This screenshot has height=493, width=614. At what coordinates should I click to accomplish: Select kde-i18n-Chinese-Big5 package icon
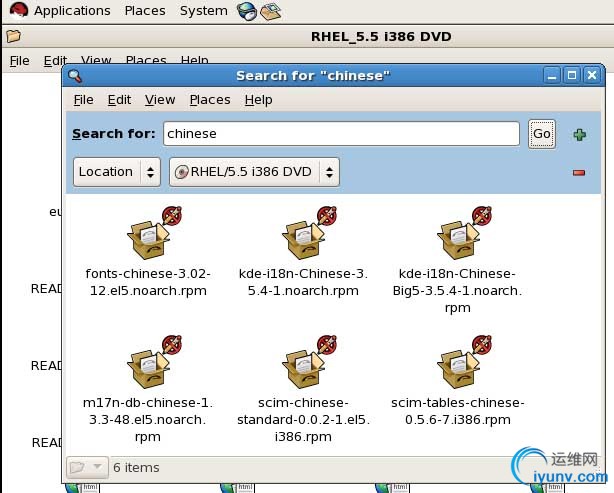point(464,233)
